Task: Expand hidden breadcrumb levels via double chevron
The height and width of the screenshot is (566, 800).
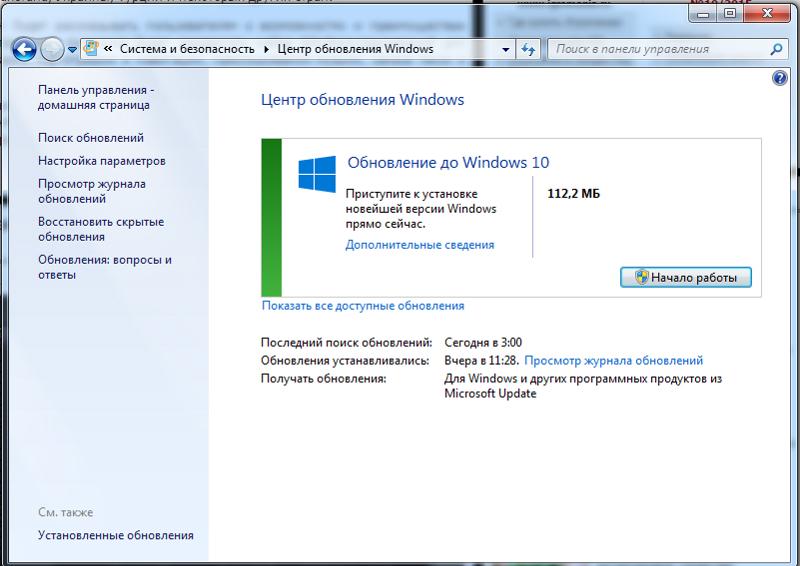Action: pyautogui.click(x=108, y=48)
